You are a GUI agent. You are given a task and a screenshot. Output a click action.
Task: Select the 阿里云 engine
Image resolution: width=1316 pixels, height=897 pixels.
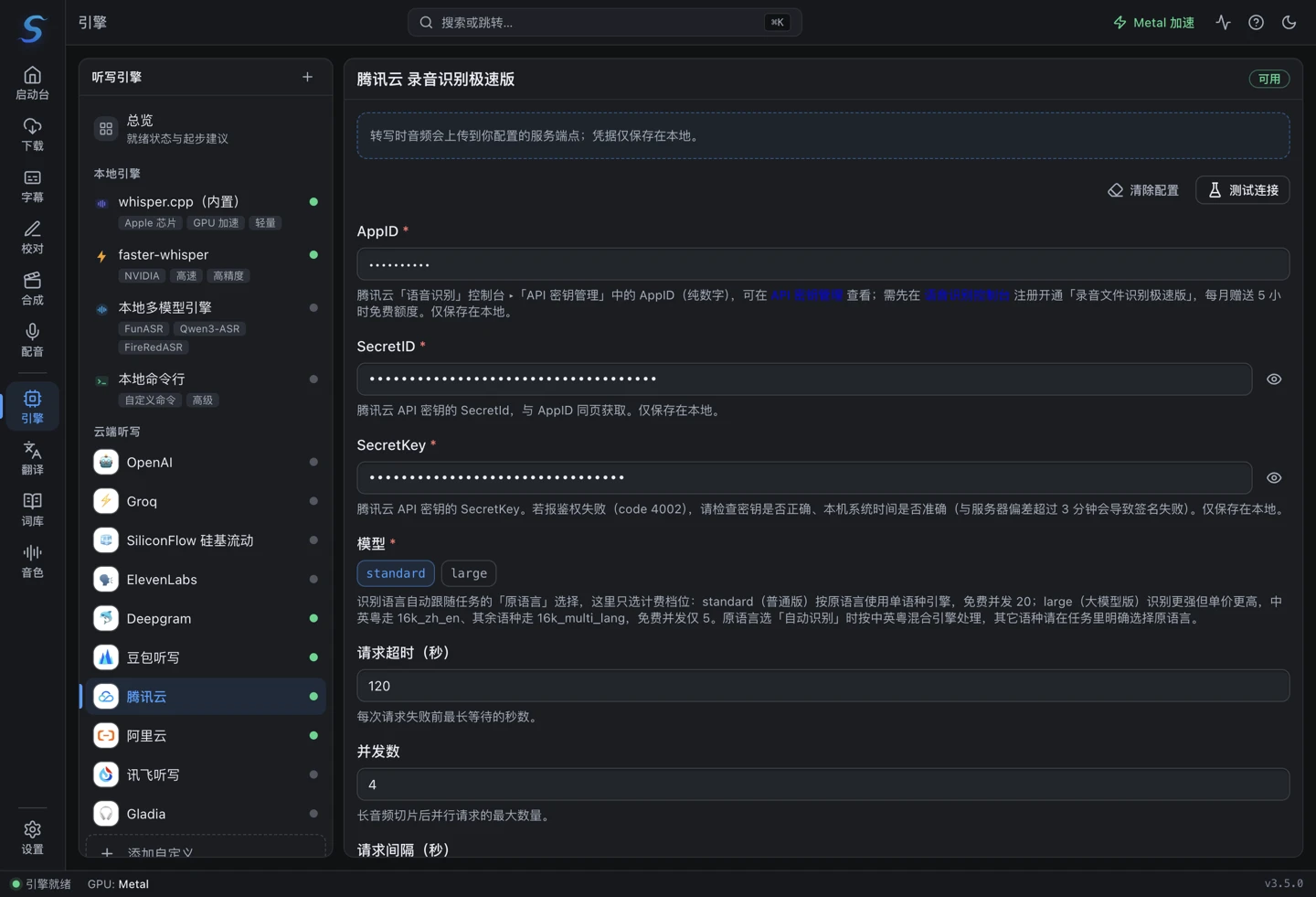click(206, 735)
